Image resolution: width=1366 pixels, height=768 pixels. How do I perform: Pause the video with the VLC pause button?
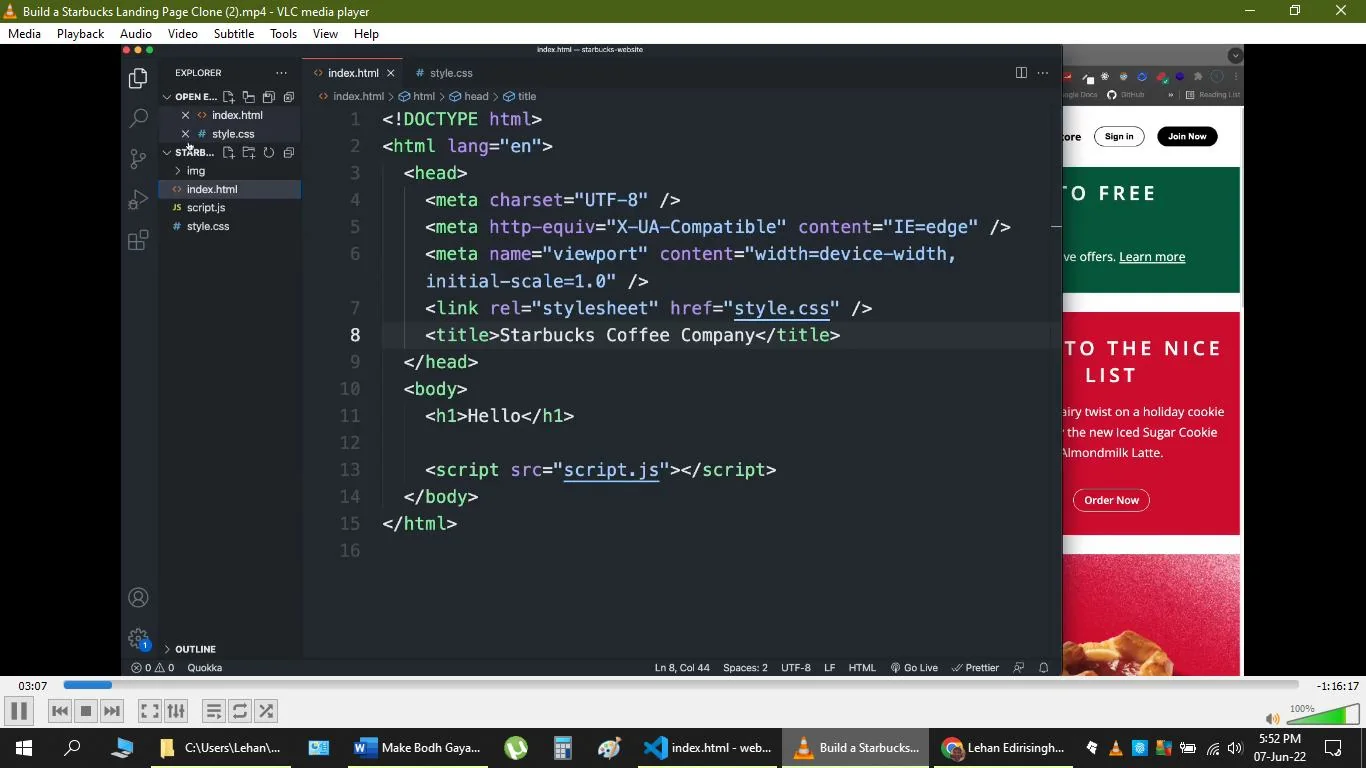point(18,711)
